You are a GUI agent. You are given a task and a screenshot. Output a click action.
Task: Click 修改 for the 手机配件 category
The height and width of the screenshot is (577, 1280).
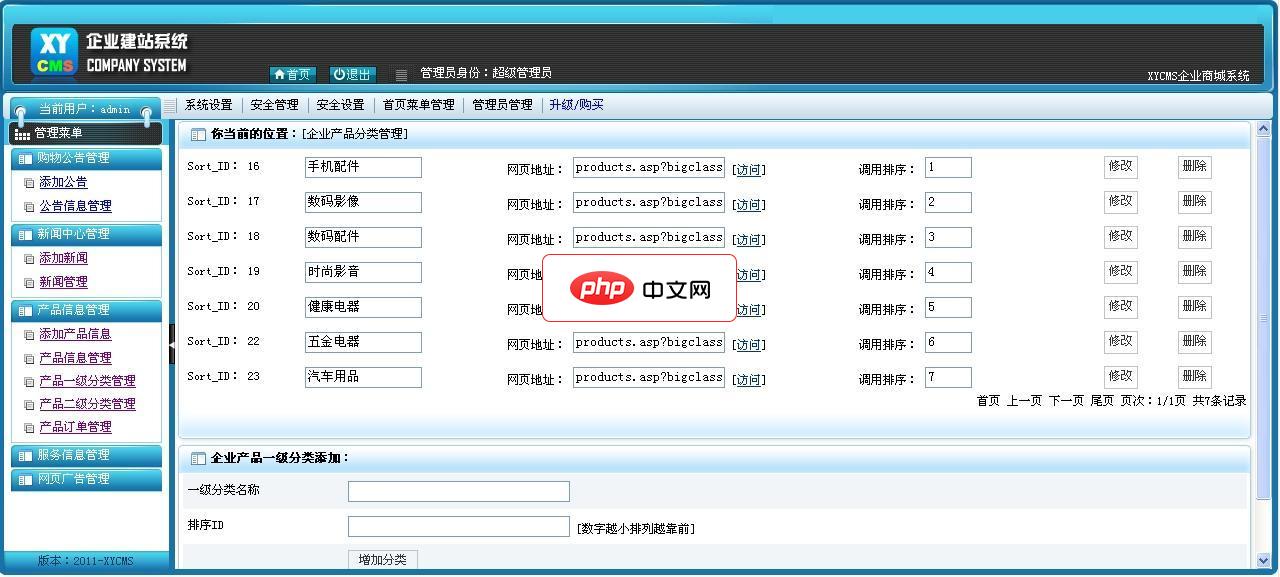1119,167
